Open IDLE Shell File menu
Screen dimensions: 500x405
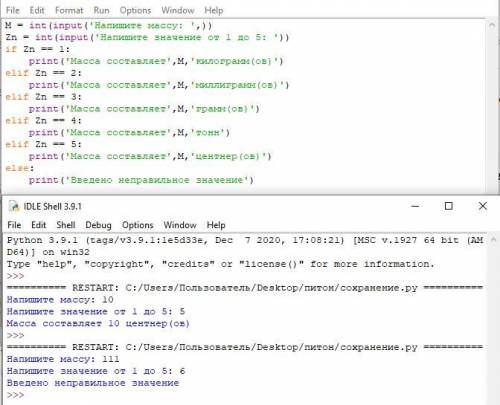point(14,225)
